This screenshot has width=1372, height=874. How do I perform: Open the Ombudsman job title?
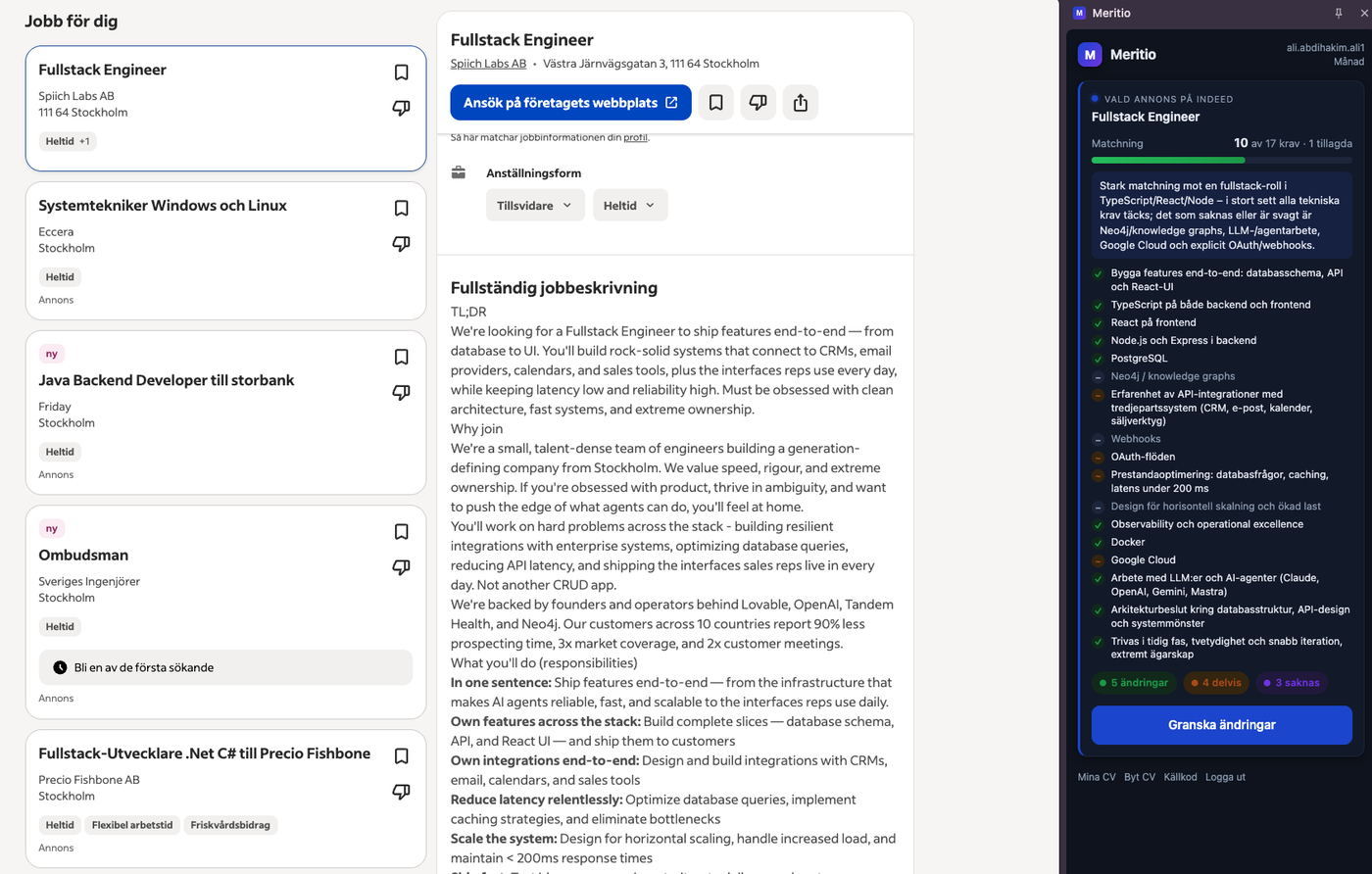[x=83, y=555]
